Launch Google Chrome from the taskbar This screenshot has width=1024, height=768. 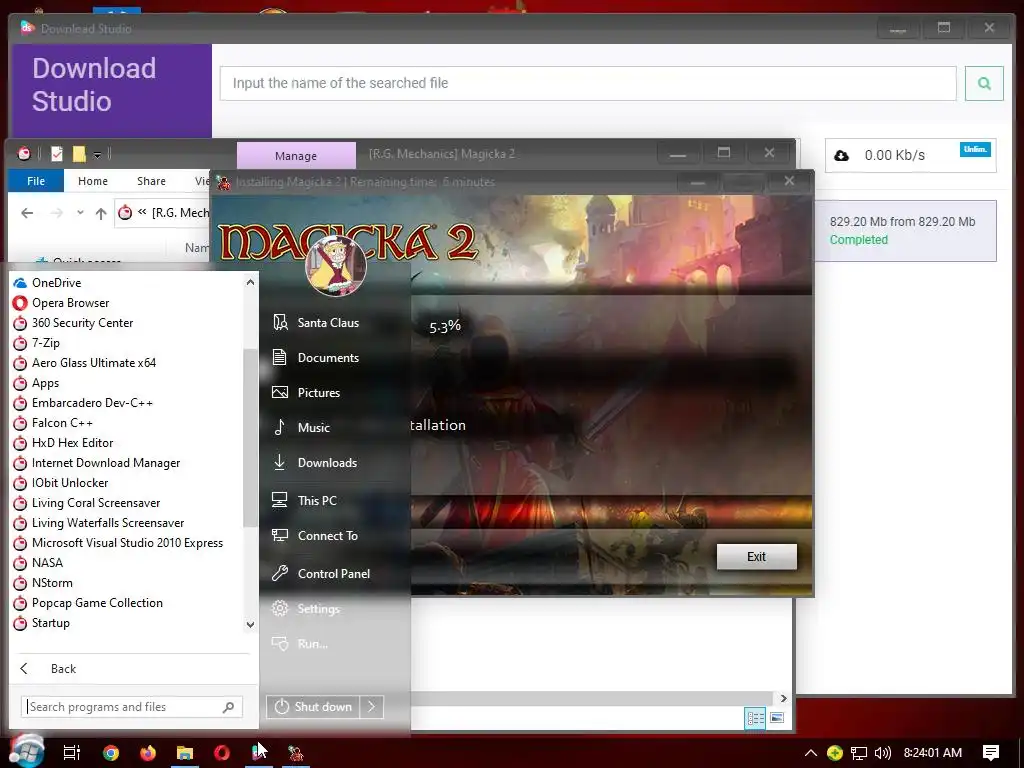[x=111, y=753]
